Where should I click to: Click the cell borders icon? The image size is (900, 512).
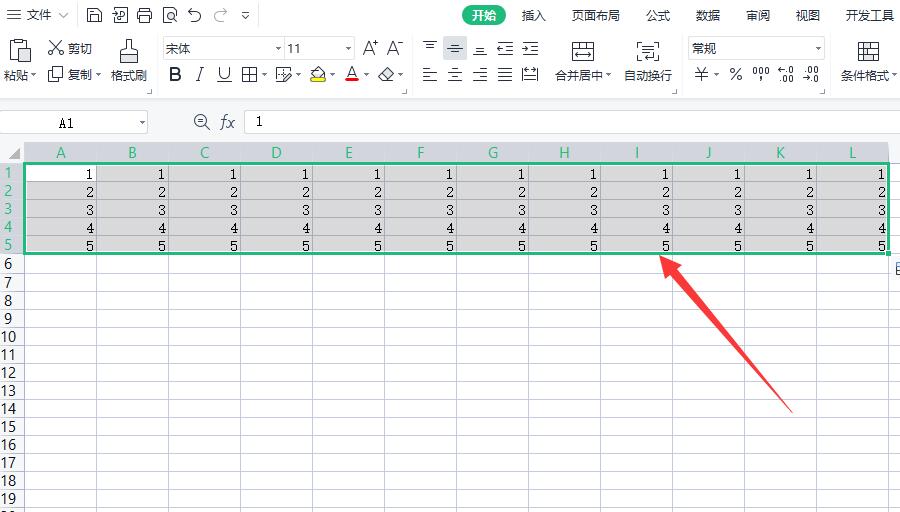point(250,74)
